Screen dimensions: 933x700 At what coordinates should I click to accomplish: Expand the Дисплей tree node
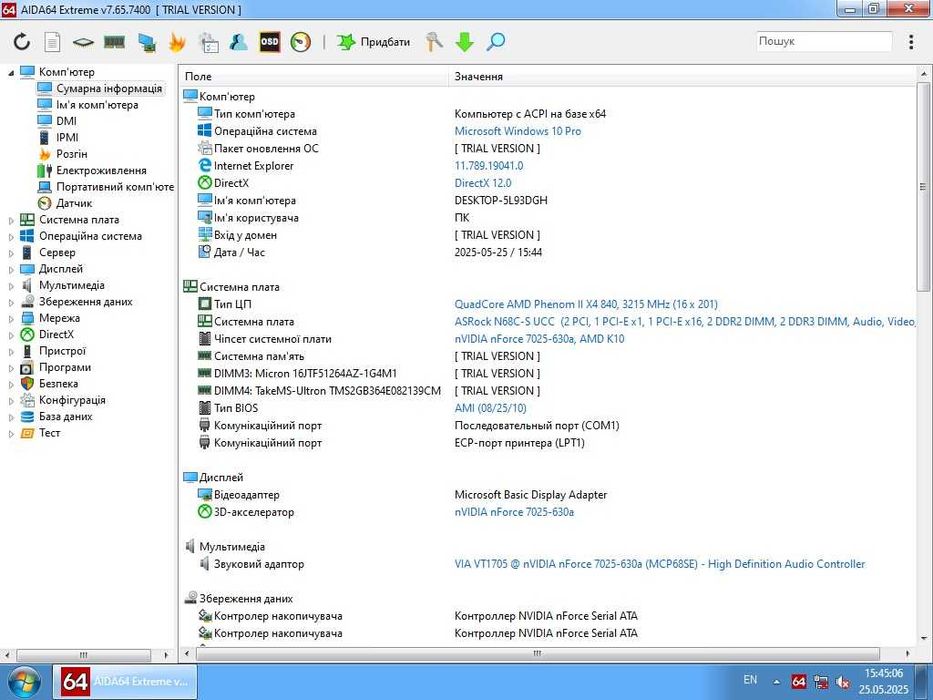pyautogui.click(x=11, y=269)
